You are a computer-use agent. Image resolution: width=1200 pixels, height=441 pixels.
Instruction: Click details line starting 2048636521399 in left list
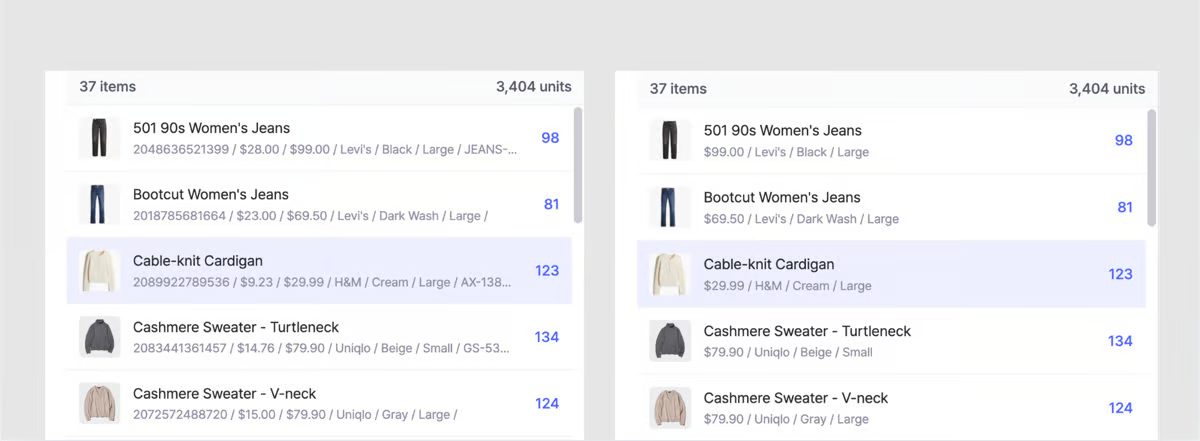[x=325, y=150]
